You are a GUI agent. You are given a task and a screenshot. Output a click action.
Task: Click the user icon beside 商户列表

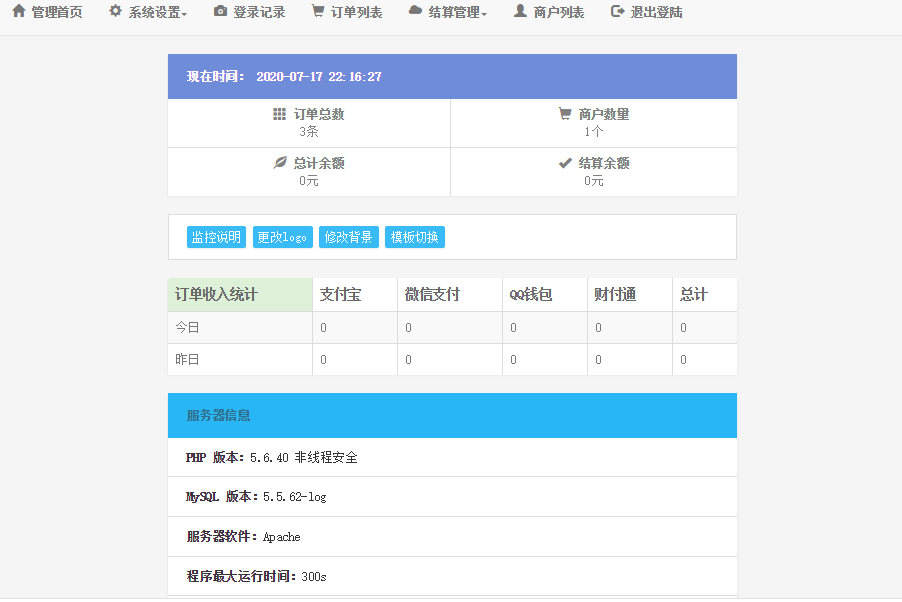520,12
